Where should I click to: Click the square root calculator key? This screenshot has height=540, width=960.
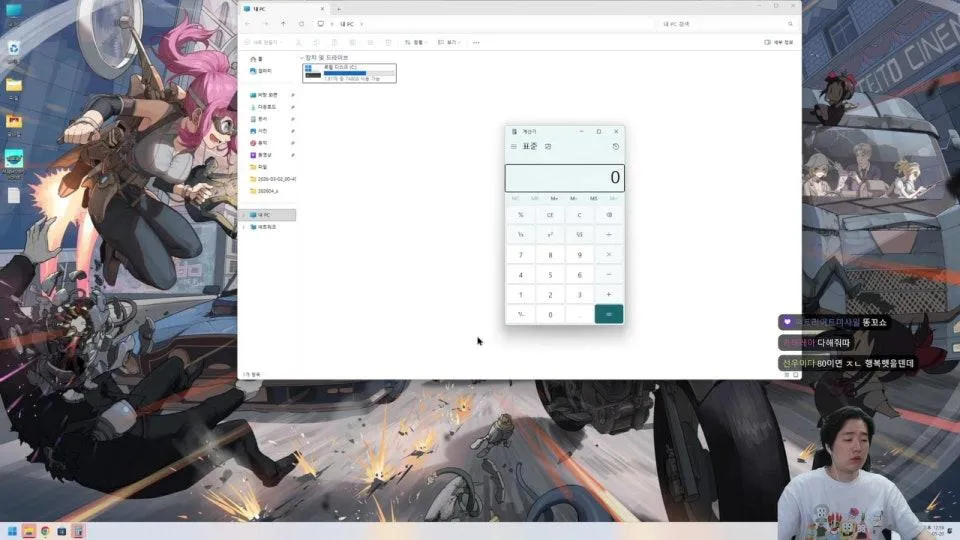point(579,234)
